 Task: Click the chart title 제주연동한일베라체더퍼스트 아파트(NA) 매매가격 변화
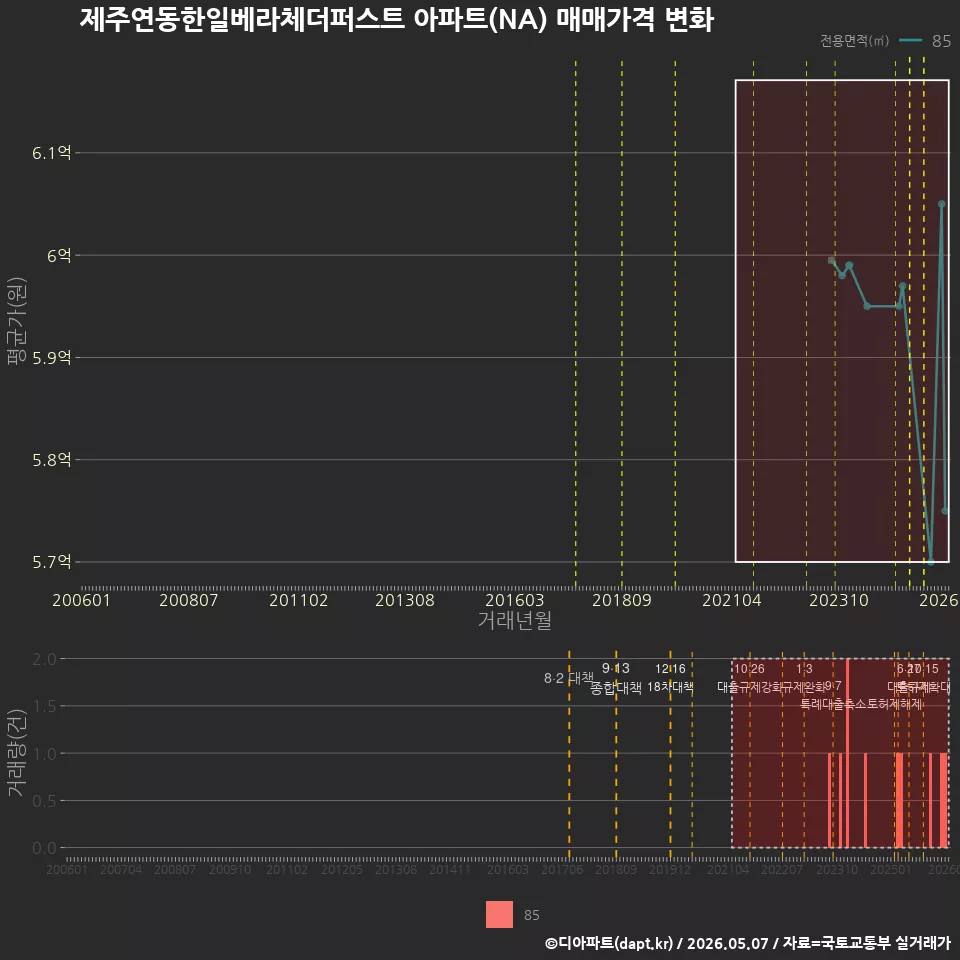point(397,20)
